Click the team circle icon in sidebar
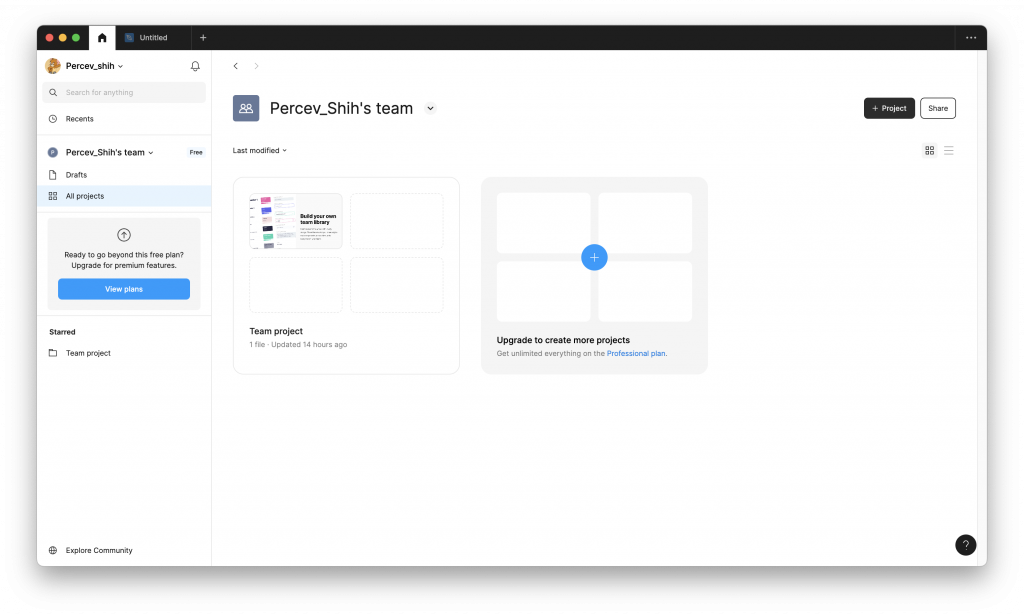The image size is (1024, 615). click(x=53, y=152)
